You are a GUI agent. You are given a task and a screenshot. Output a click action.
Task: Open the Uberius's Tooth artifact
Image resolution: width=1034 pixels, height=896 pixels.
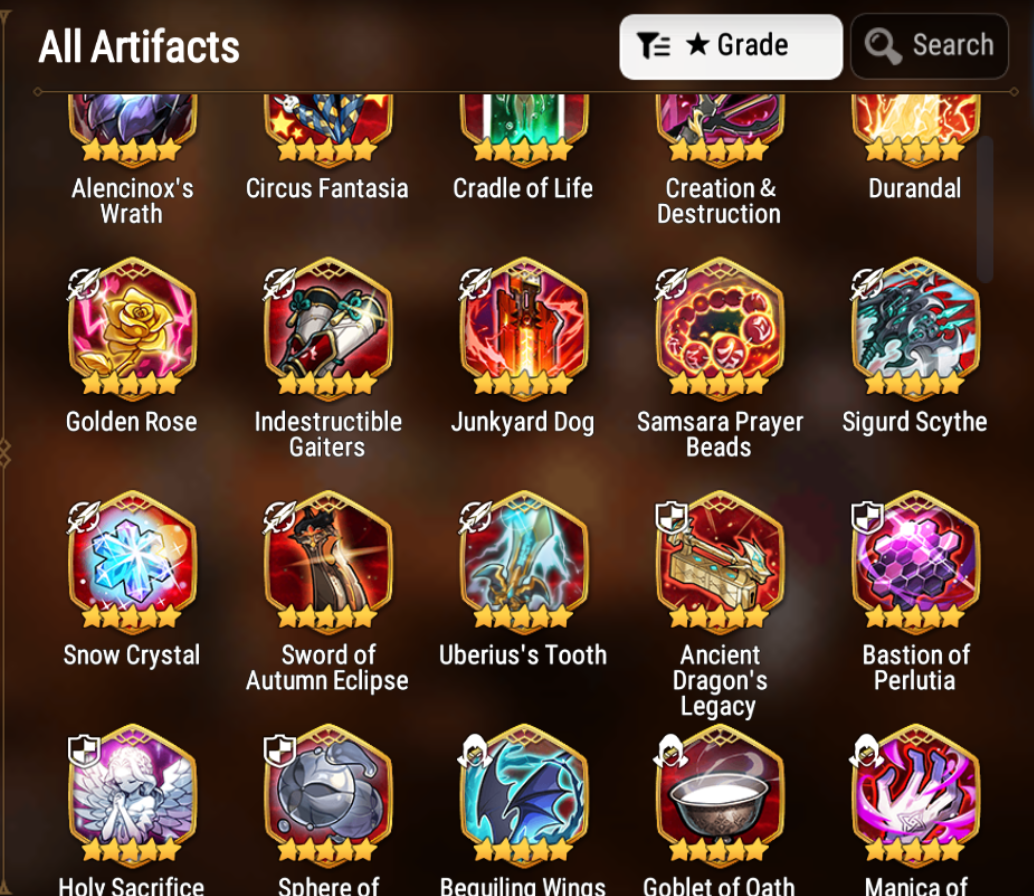[523, 562]
